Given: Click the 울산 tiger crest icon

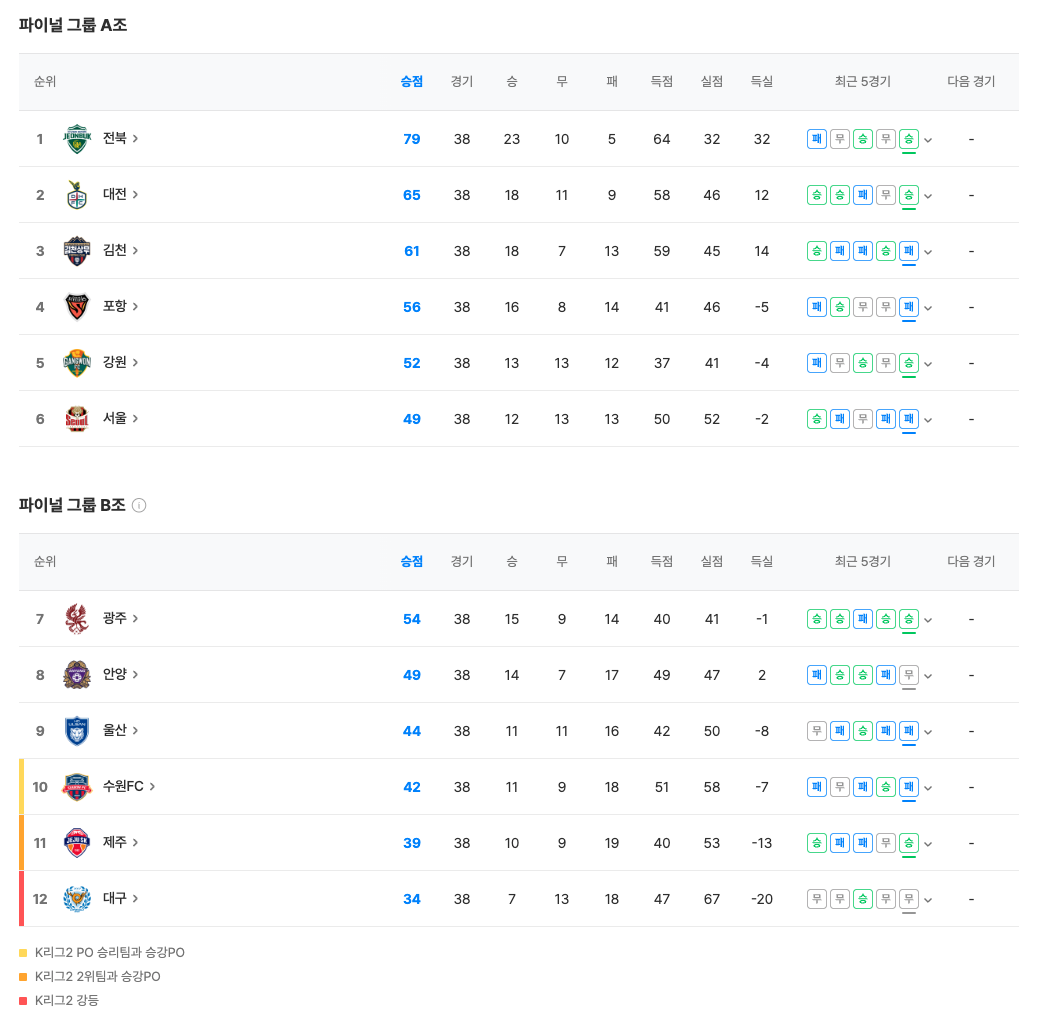Looking at the screenshot, I should (76, 731).
